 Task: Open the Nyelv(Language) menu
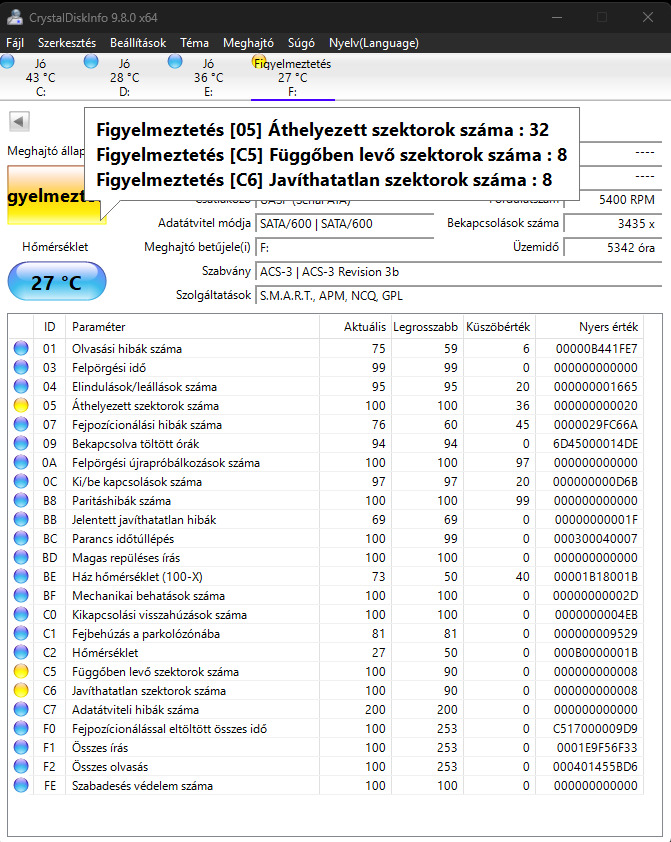[374, 43]
